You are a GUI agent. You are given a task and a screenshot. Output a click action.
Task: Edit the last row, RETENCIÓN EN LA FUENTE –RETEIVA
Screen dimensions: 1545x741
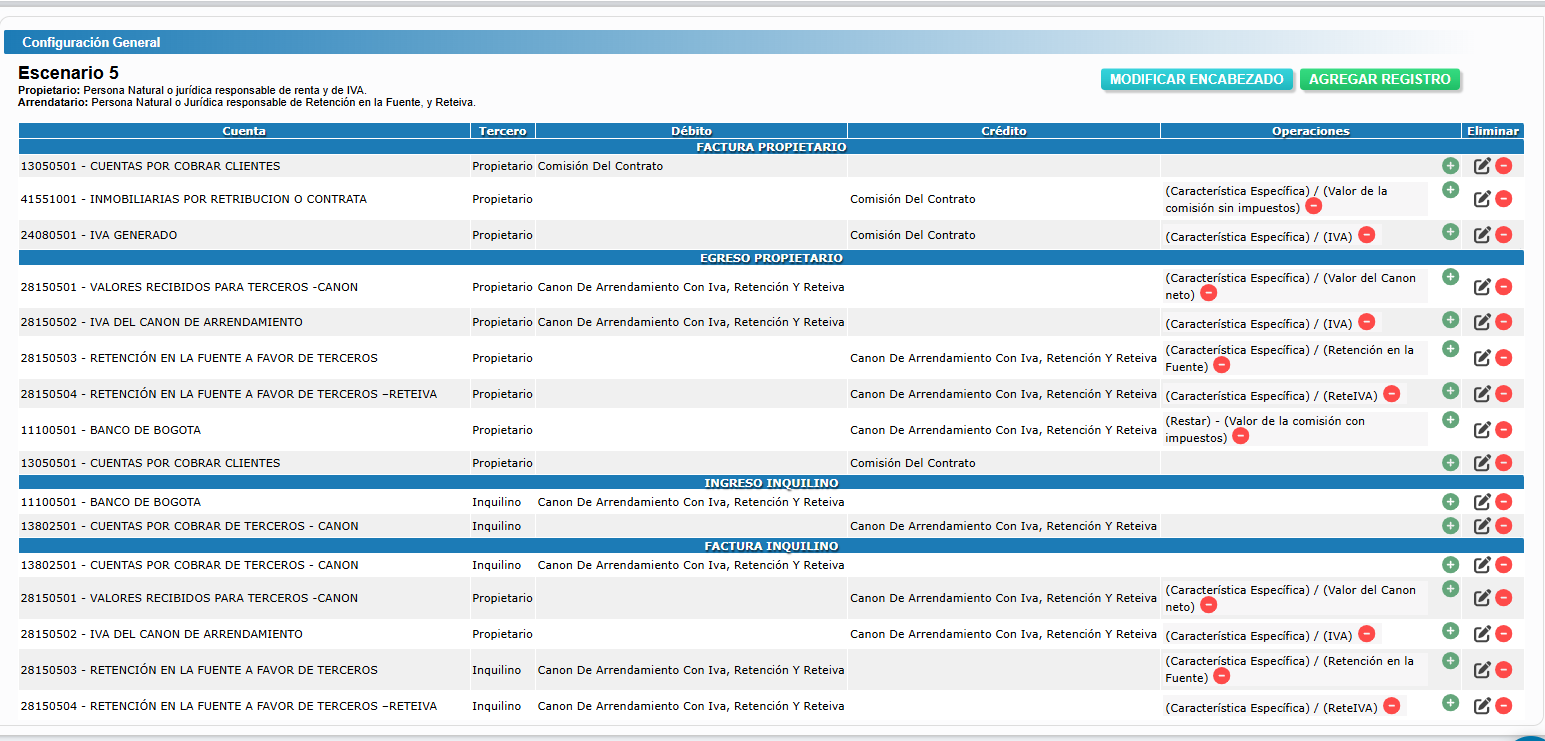pos(1482,706)
